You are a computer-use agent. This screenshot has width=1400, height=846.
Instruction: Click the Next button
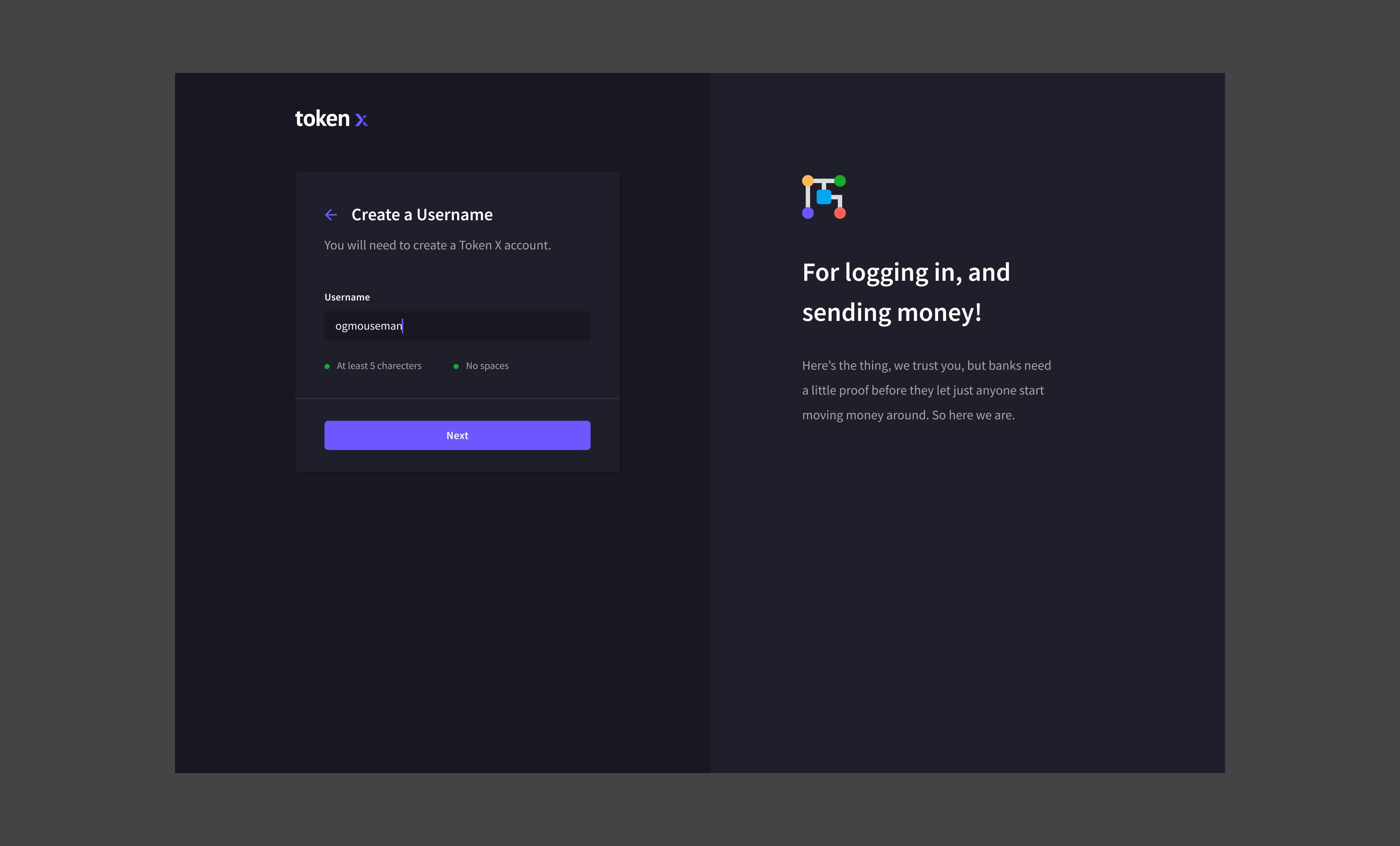(x=457, y=435)
